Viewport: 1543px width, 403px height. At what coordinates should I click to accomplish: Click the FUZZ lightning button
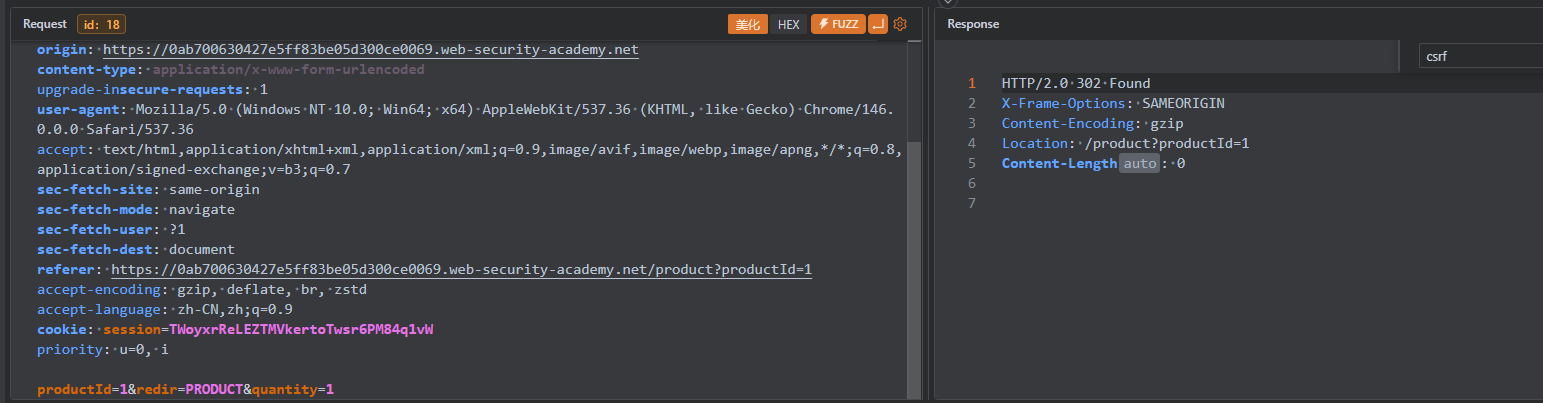click(x=838, y=24)
